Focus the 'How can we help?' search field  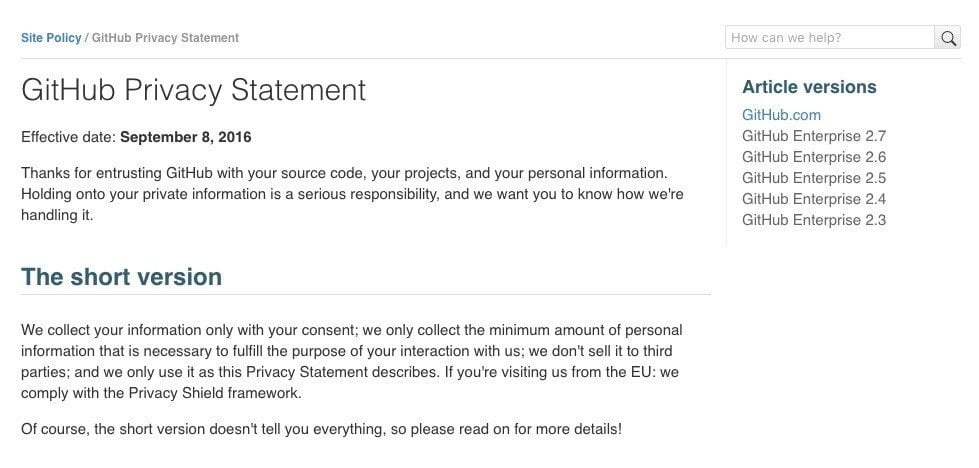(x=830, y=37)
